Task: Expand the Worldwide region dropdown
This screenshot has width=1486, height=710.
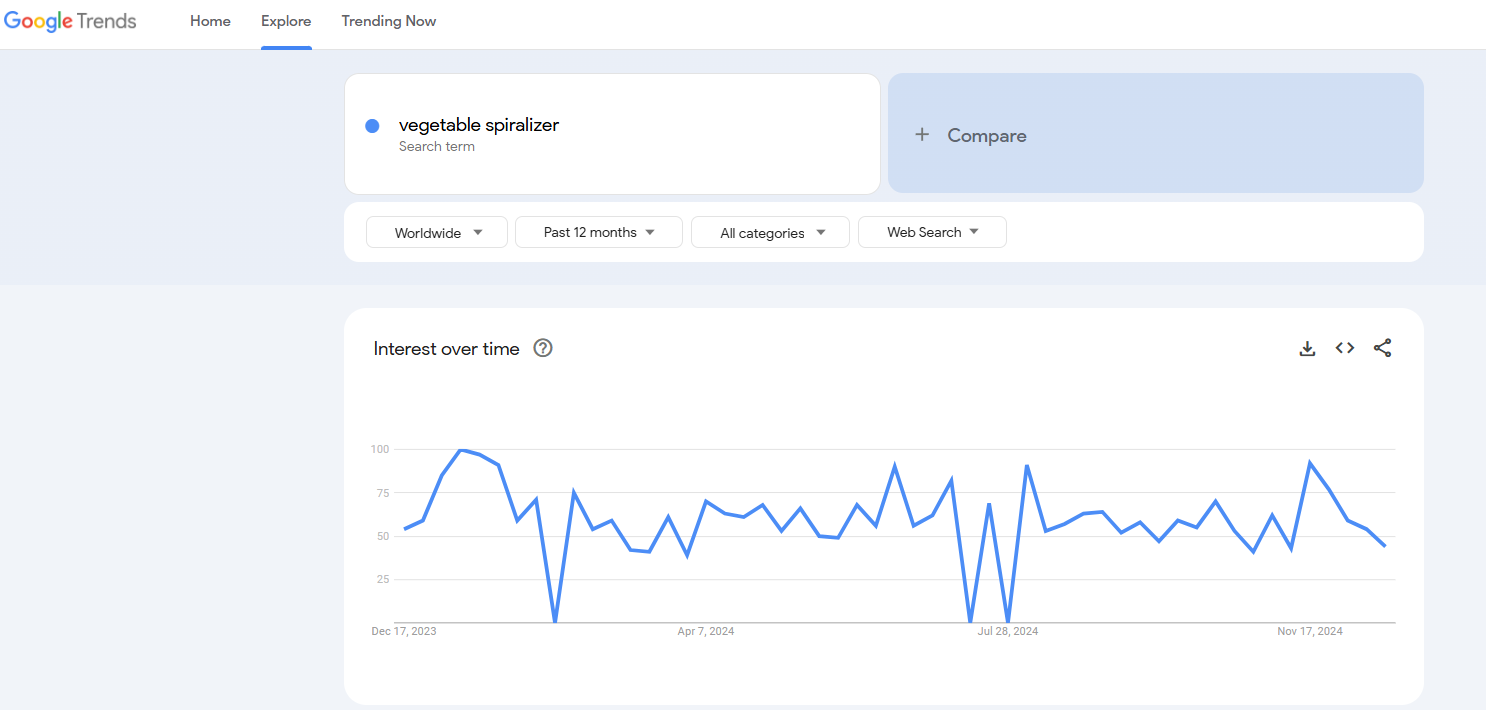Action: tap(437, 232)
